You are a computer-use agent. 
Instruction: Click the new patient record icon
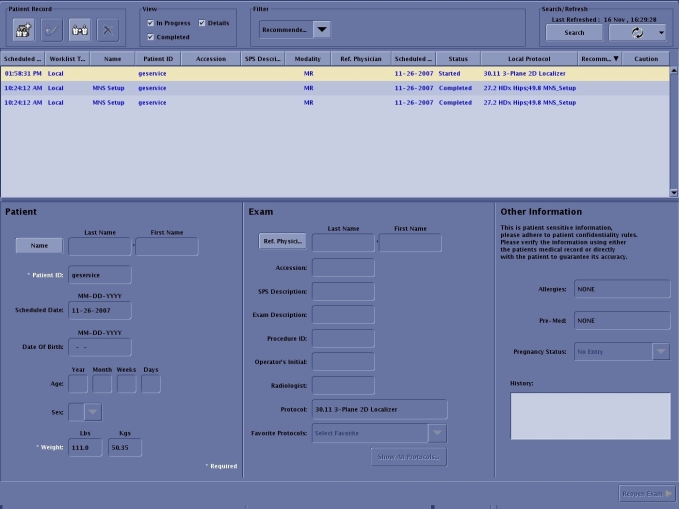[x=20, y=30]
